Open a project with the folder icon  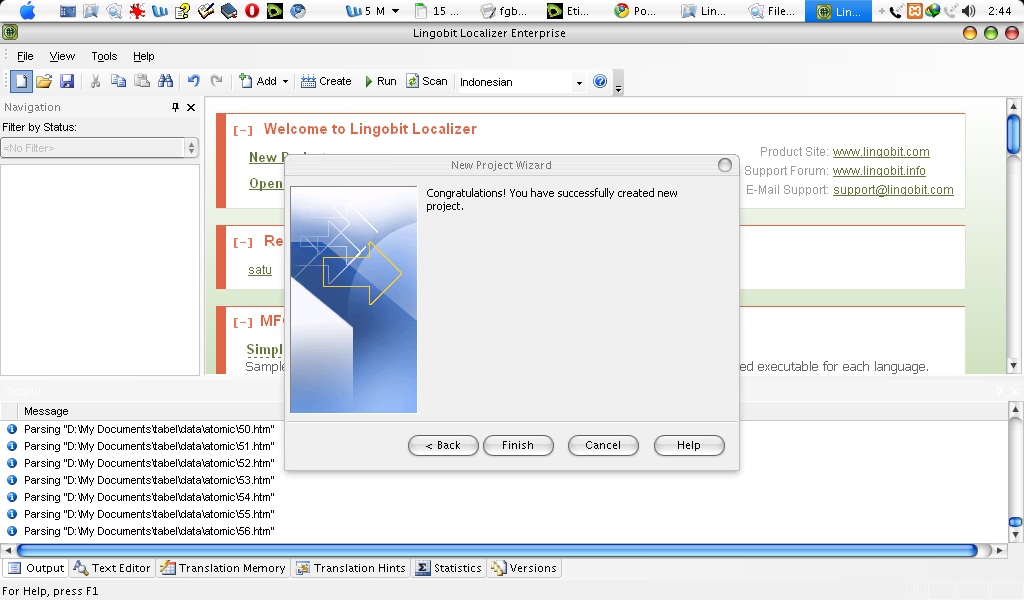pos(44,82)
